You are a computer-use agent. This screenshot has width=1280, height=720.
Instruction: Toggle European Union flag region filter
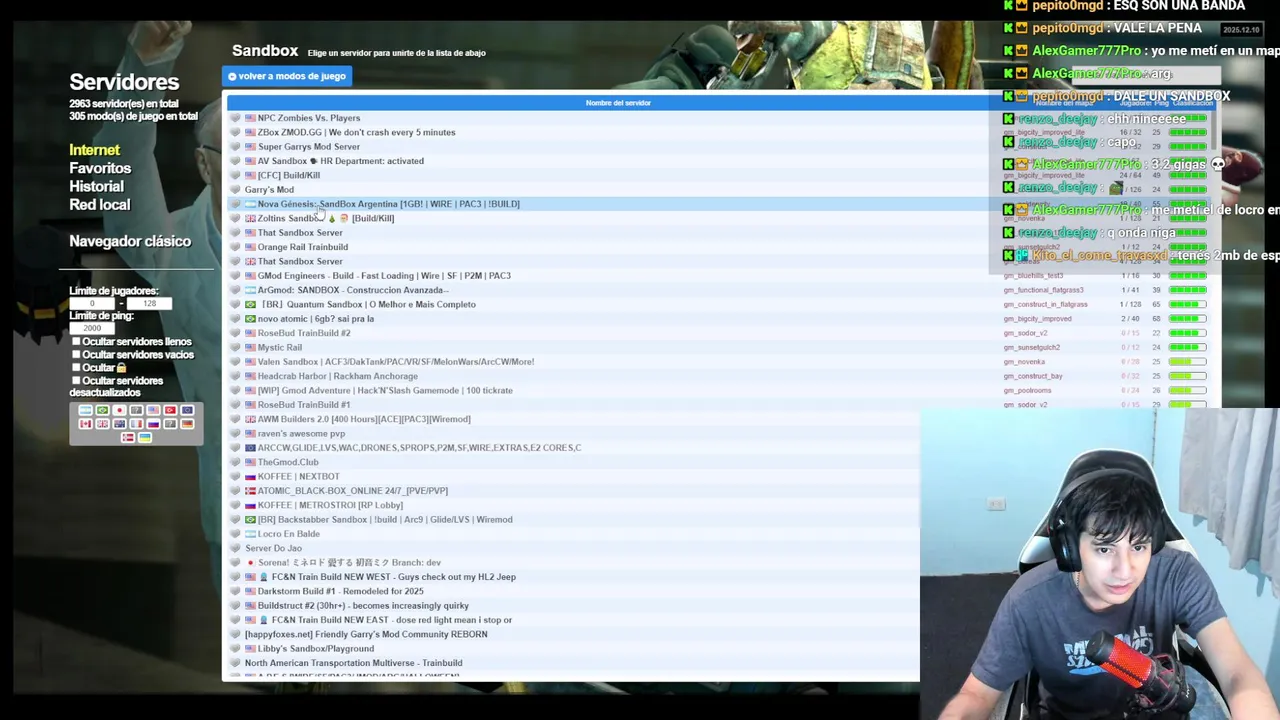click(187, 410)
